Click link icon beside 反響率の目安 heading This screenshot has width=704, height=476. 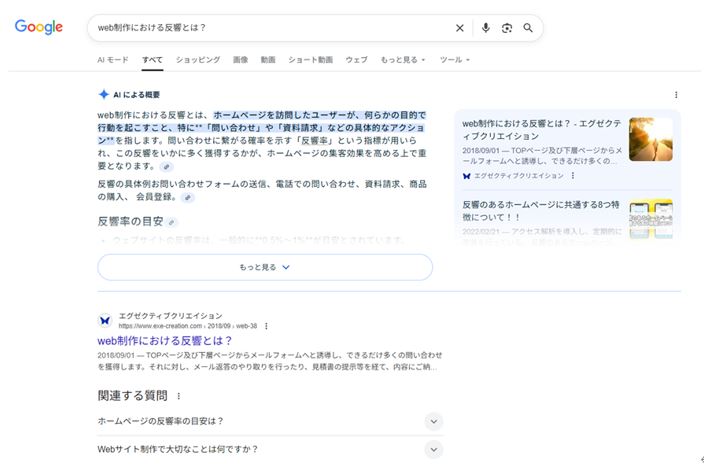coord(172,222)
